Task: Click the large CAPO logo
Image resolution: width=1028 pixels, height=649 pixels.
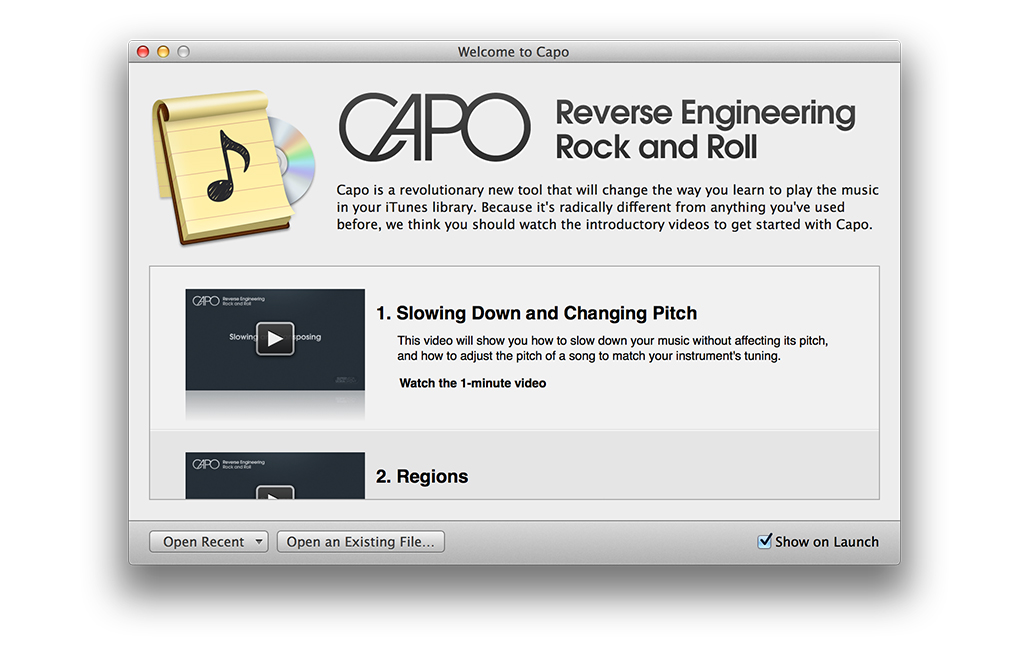Action: pyautogui.click(x=434, y=127)
